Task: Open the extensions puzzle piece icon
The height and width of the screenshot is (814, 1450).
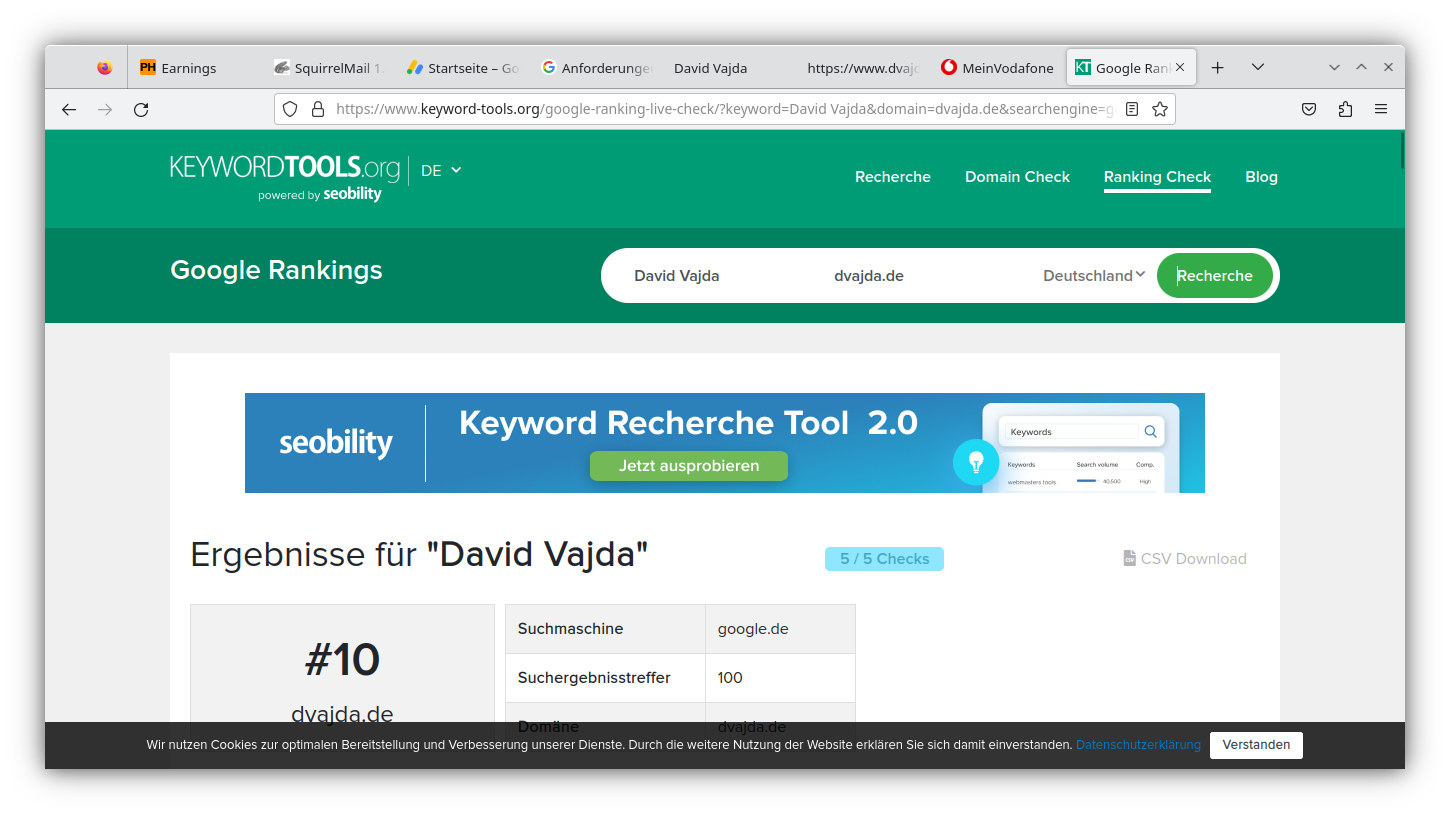Action: [x=1345, y=110]
